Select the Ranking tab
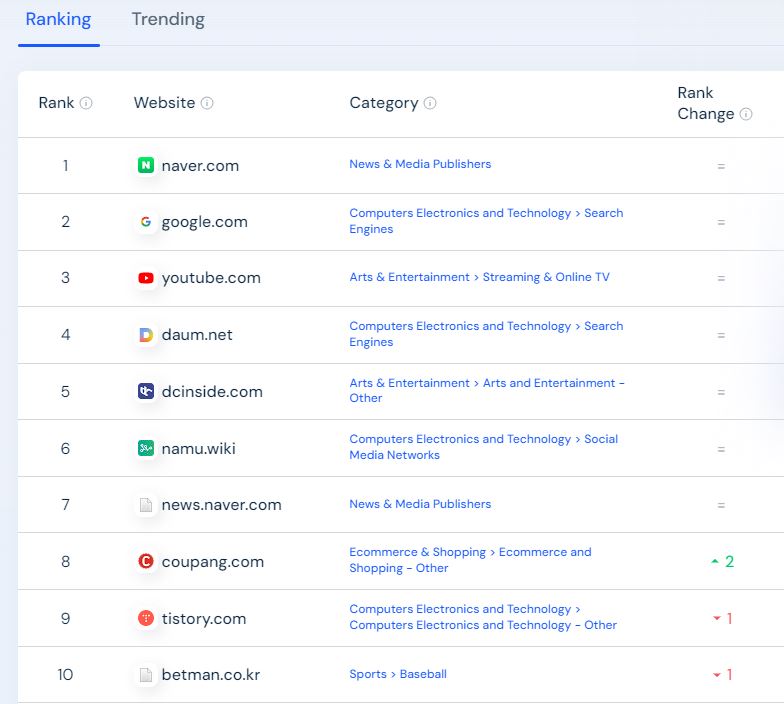 coord(58,20)
